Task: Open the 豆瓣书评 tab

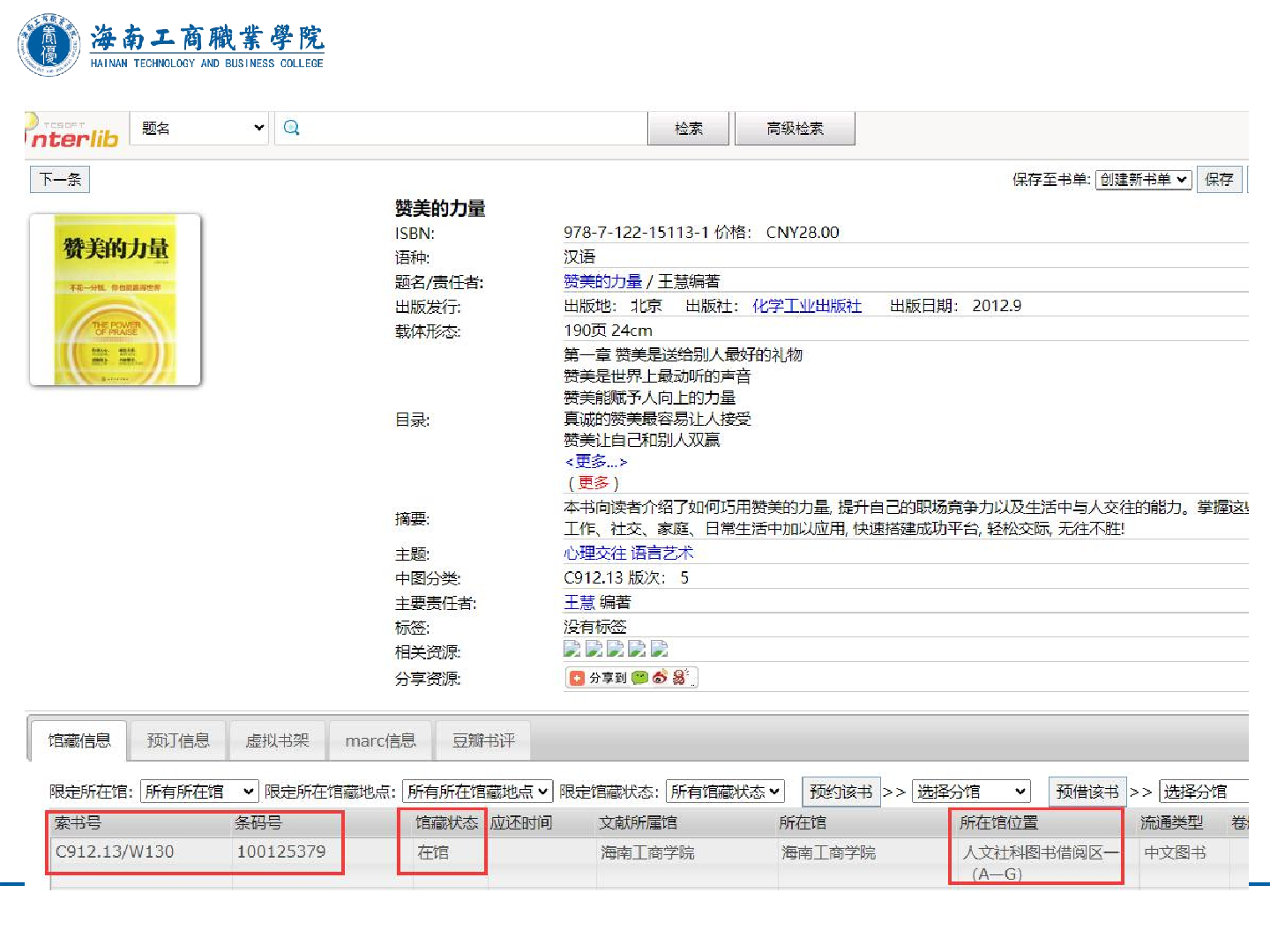Action: [x=483, y=740]
